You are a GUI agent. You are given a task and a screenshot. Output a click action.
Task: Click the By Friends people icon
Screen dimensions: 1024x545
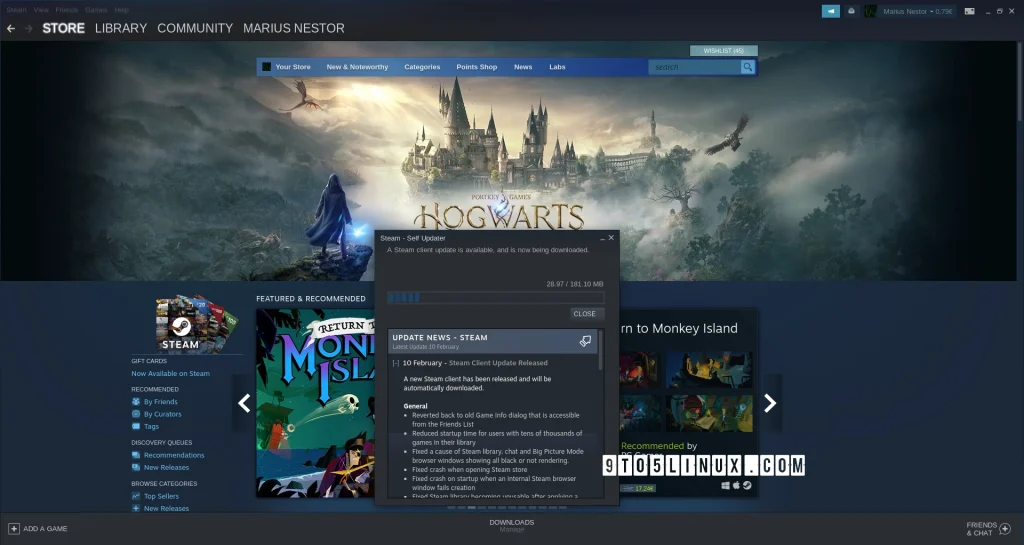click(136, 402)
